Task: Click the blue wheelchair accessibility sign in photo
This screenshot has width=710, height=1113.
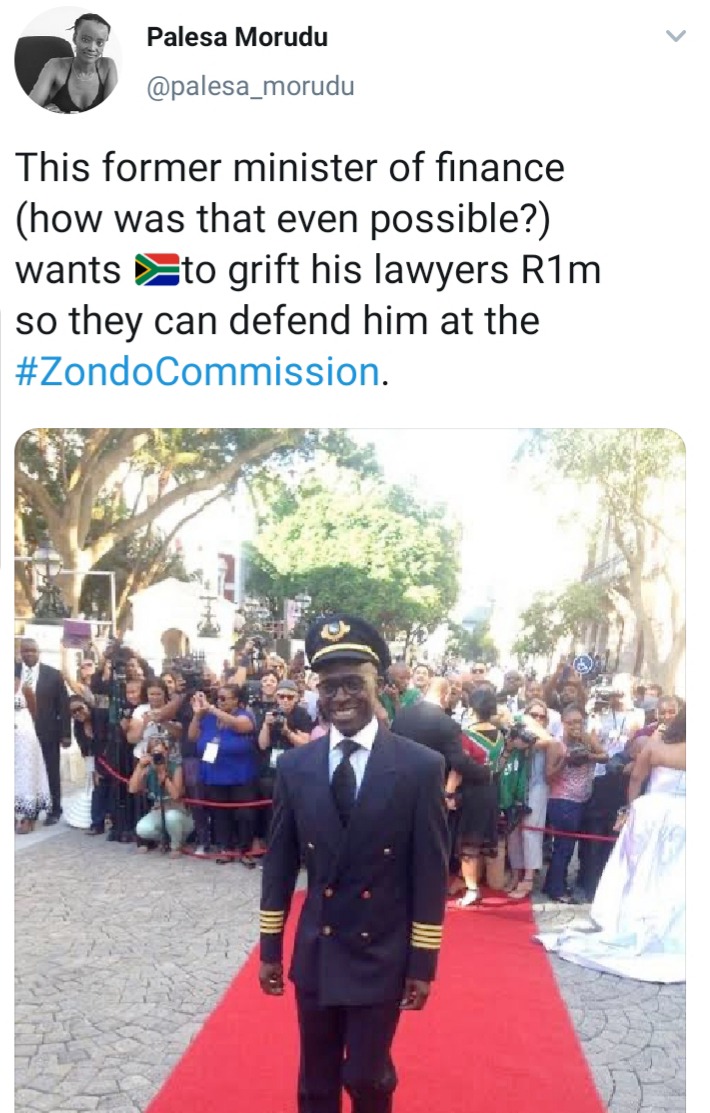Action: coord(584,662)
